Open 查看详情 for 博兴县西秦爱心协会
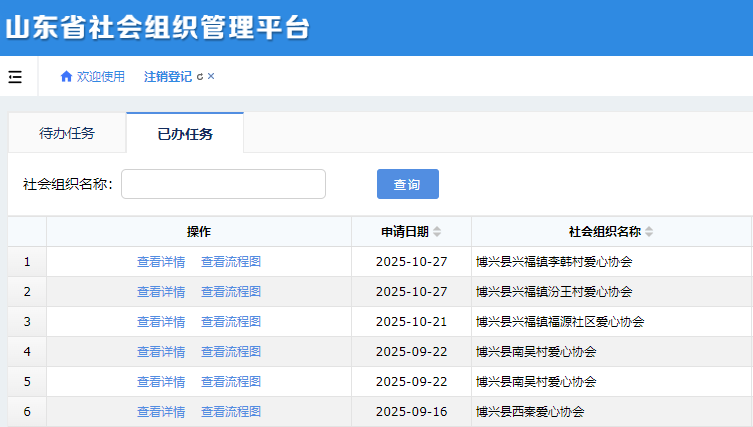 point(161,412)
